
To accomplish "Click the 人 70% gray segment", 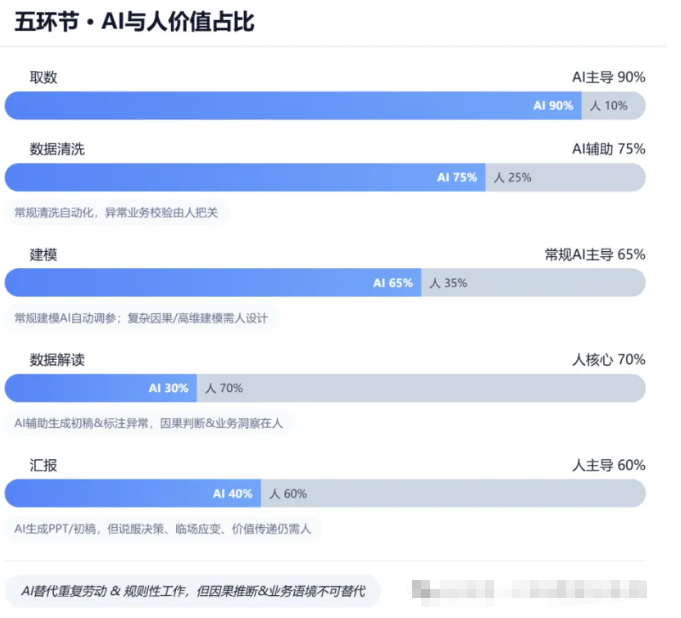I will [x=421, y=388].
